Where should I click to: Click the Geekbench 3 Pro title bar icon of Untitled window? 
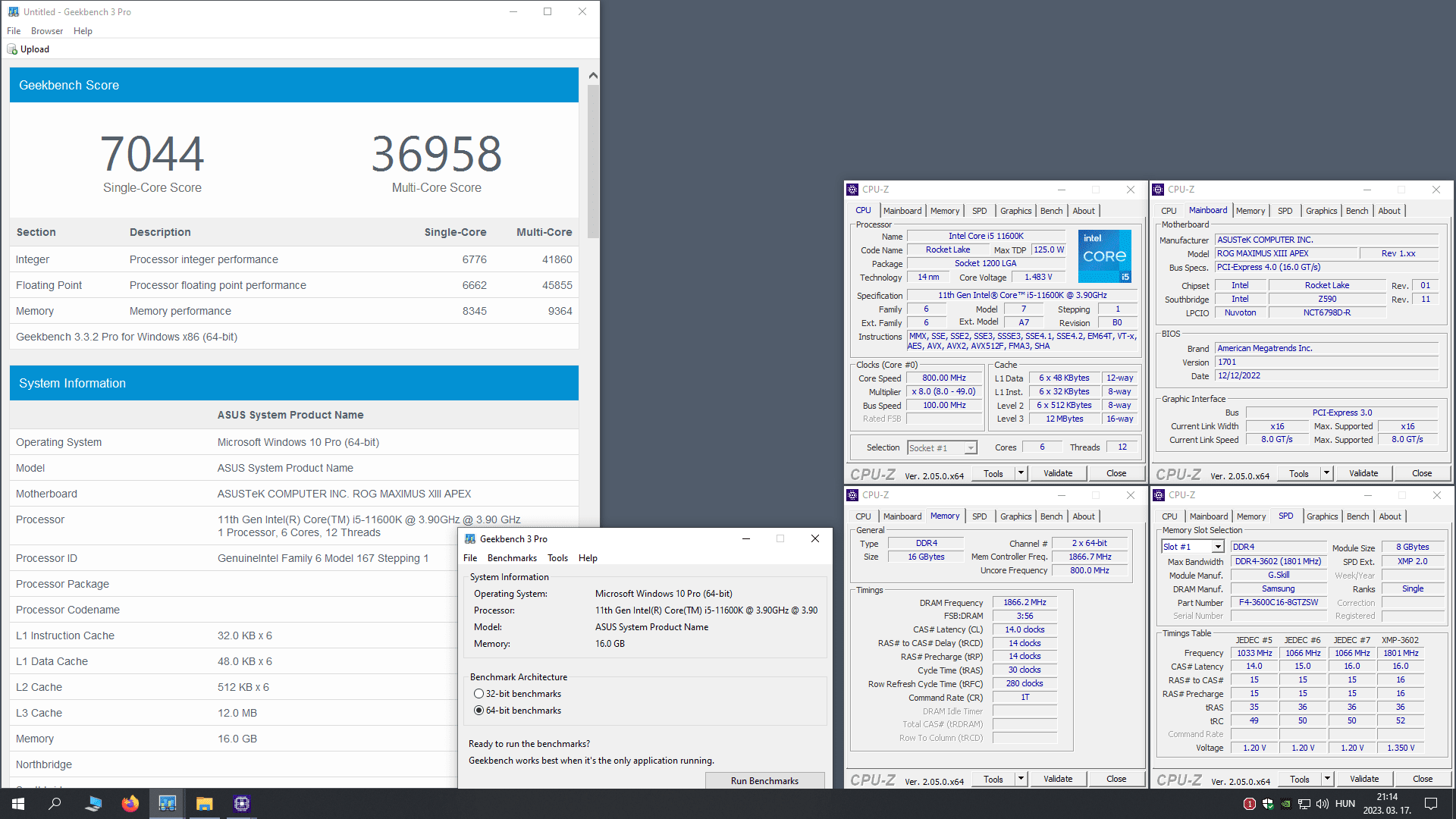click(x=13, y=11)
